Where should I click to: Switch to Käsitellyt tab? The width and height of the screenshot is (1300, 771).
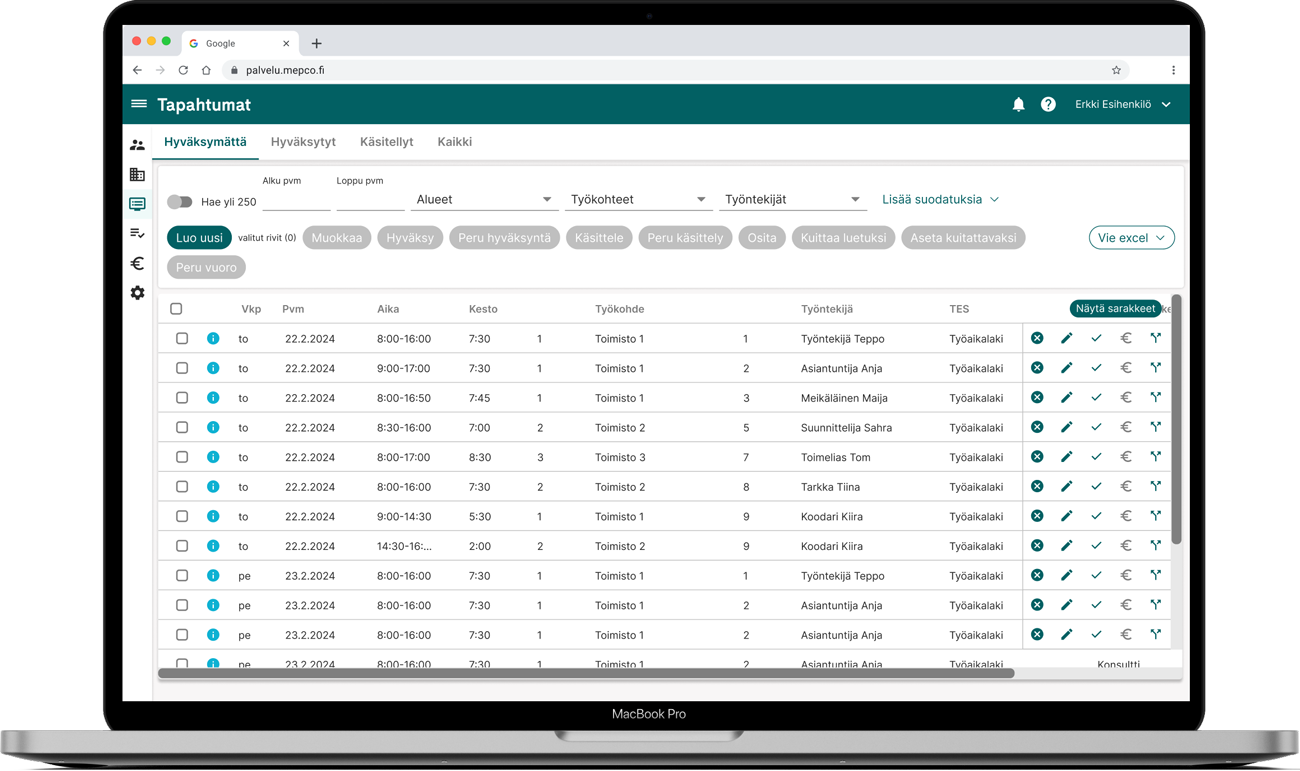(x=387, y=142)
